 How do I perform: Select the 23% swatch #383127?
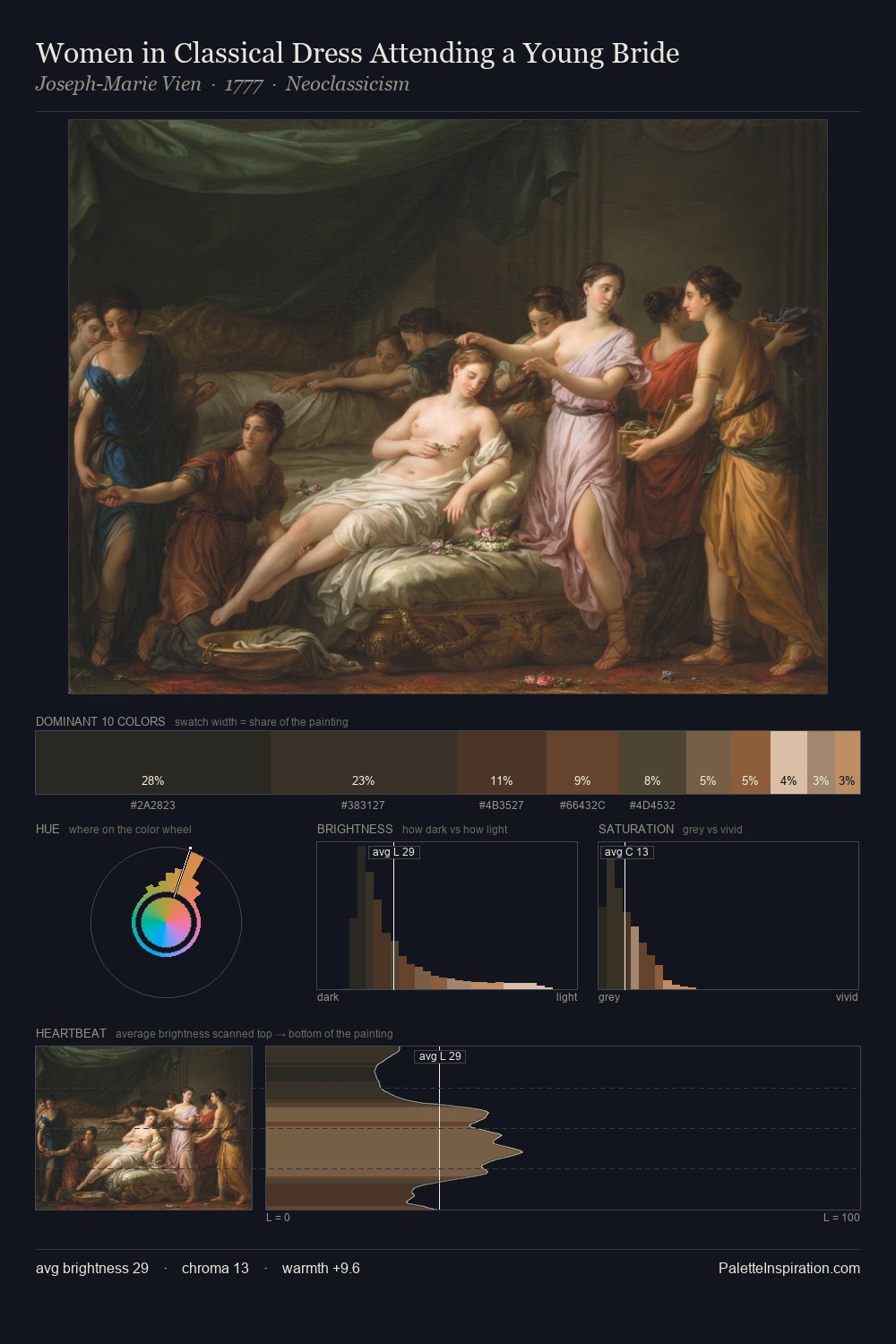(x=364, y=762)
